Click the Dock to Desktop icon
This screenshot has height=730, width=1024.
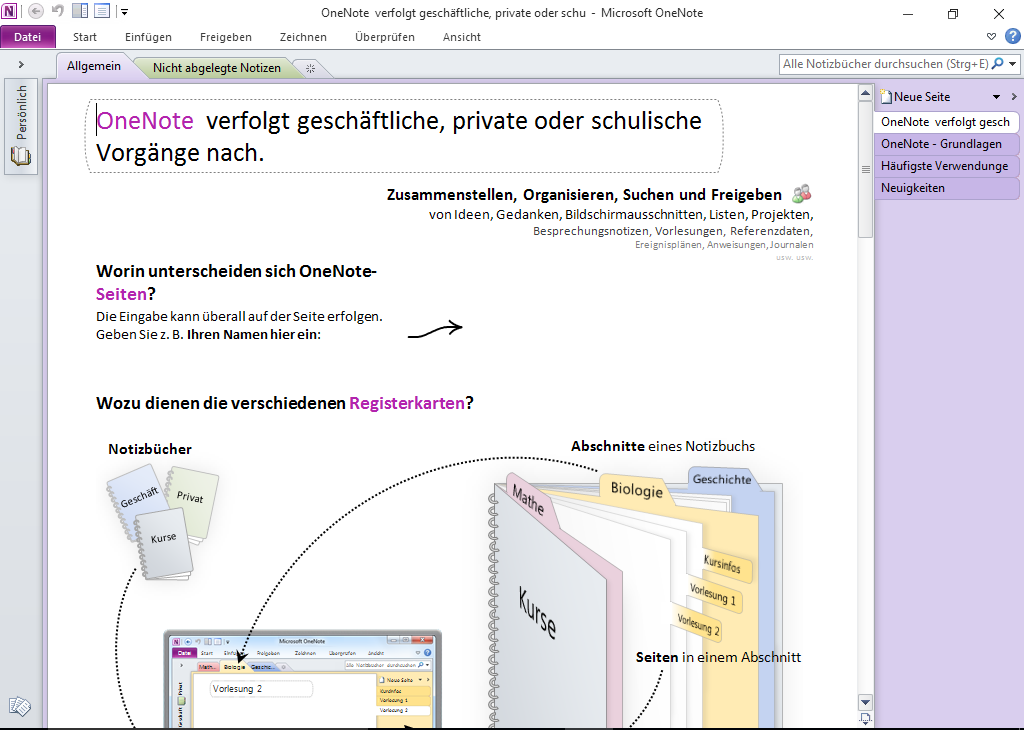point(80,12)
